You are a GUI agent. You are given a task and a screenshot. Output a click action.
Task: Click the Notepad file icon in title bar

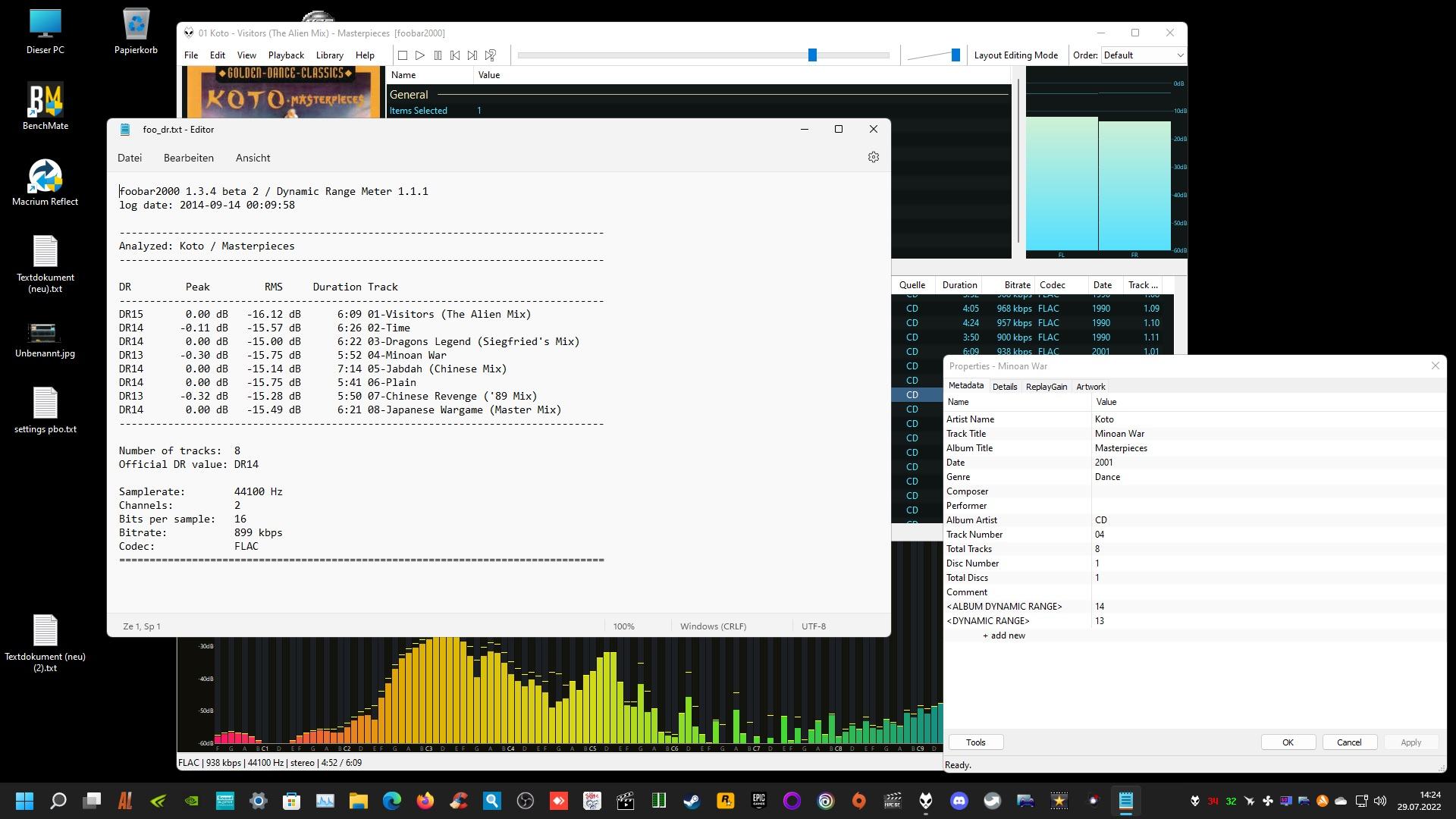pos(125,130)
